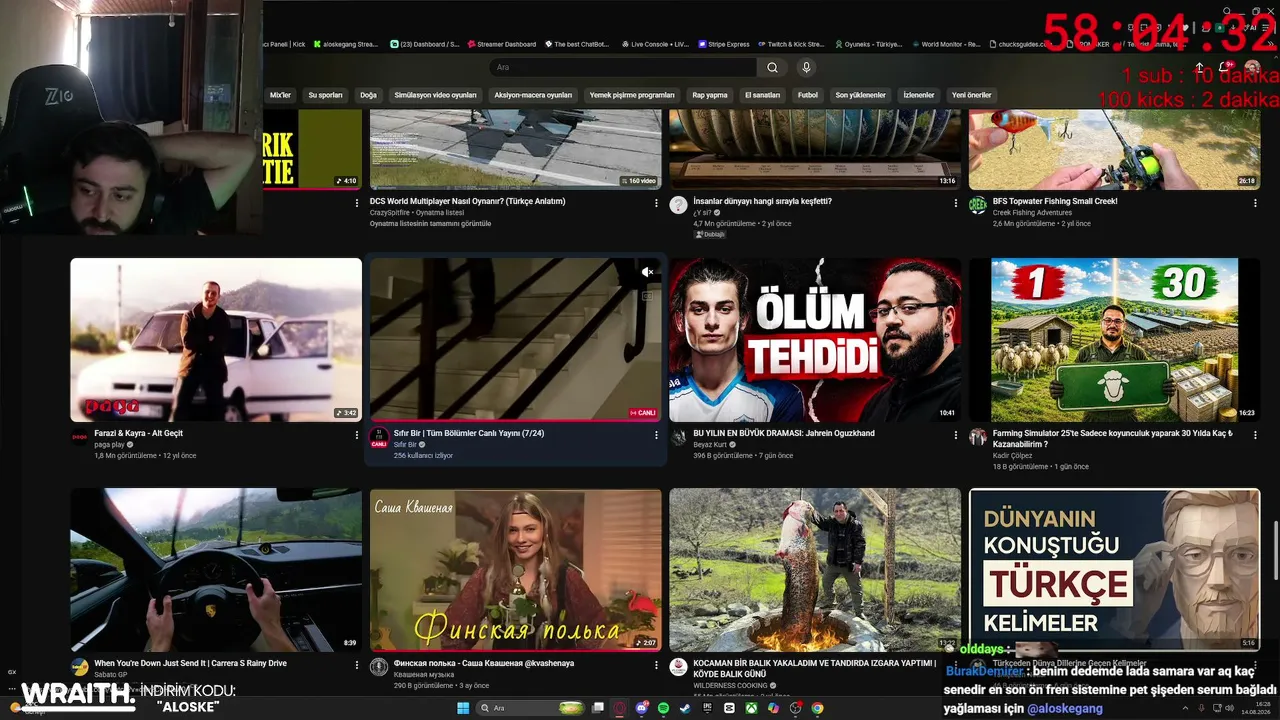
Task: Open the YouTube account avatar menu
Action: 1252,68
